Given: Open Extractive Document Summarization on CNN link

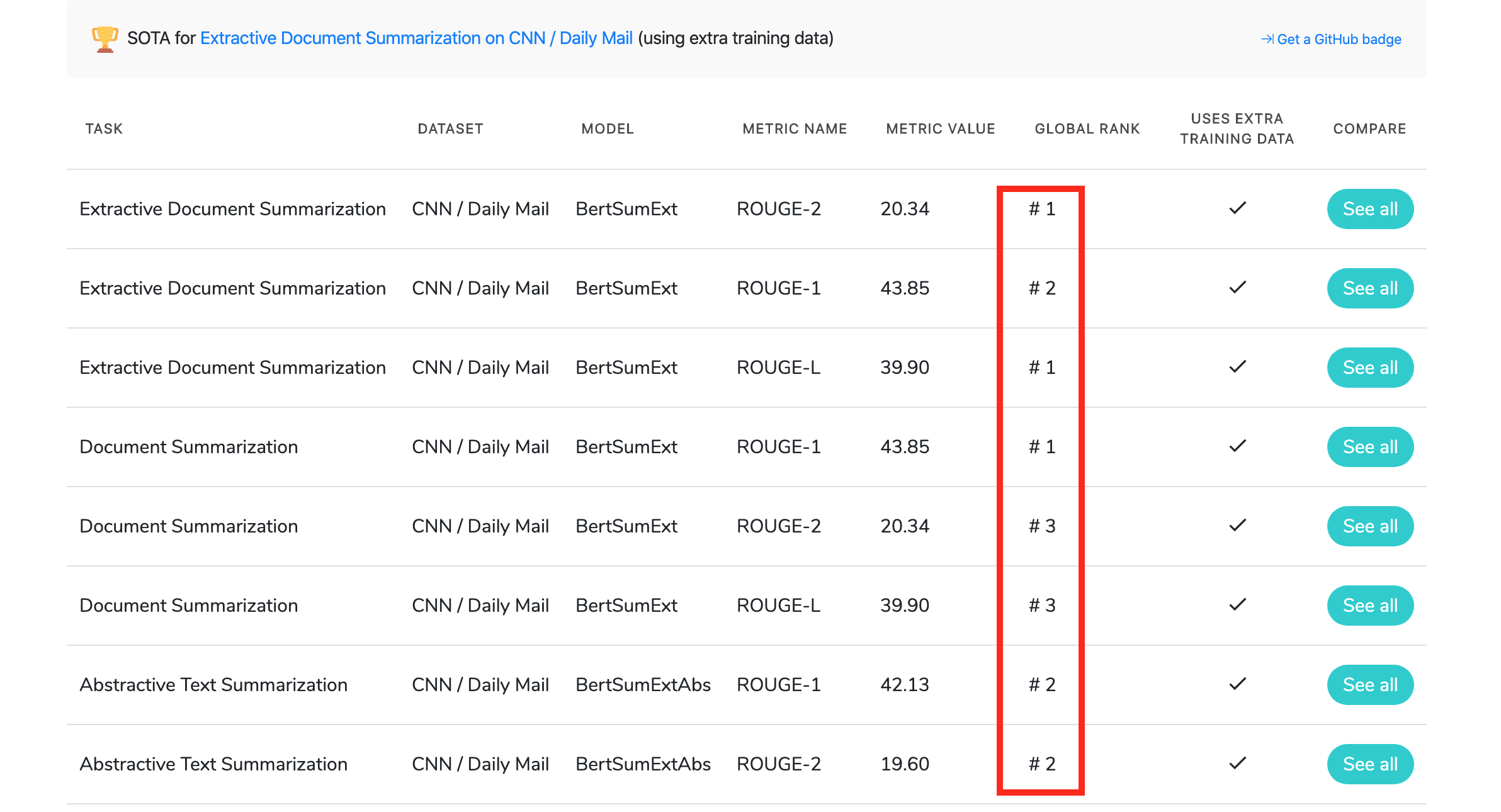Looking at the screenshot, I should pyautogui.click(x=416, y=38).
